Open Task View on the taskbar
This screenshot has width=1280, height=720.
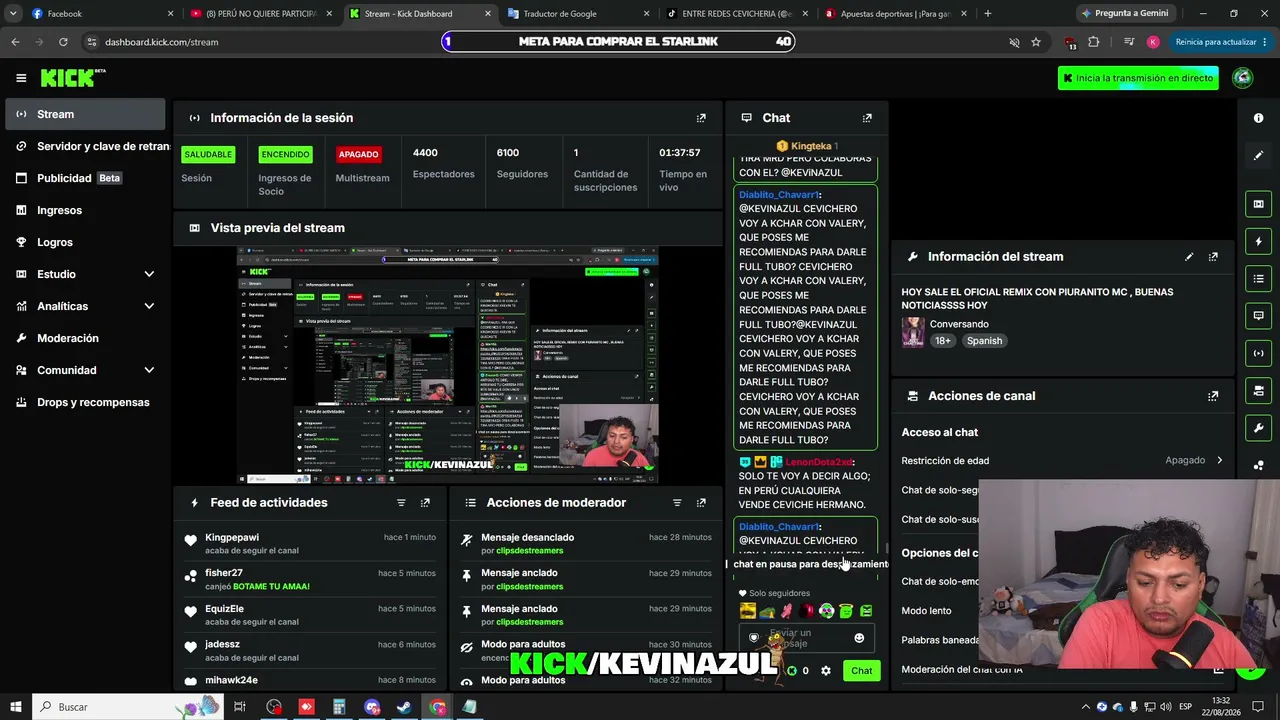pos(240,707)
